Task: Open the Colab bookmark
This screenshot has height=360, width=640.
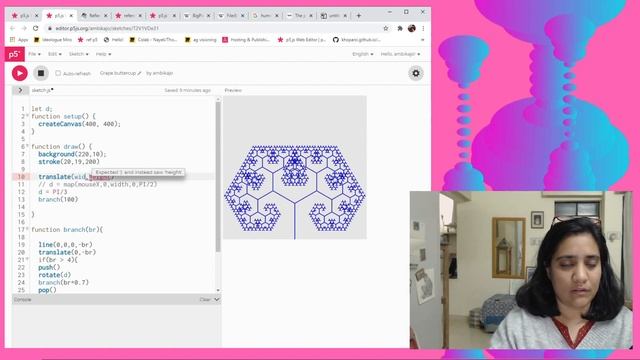Action: 153,40
